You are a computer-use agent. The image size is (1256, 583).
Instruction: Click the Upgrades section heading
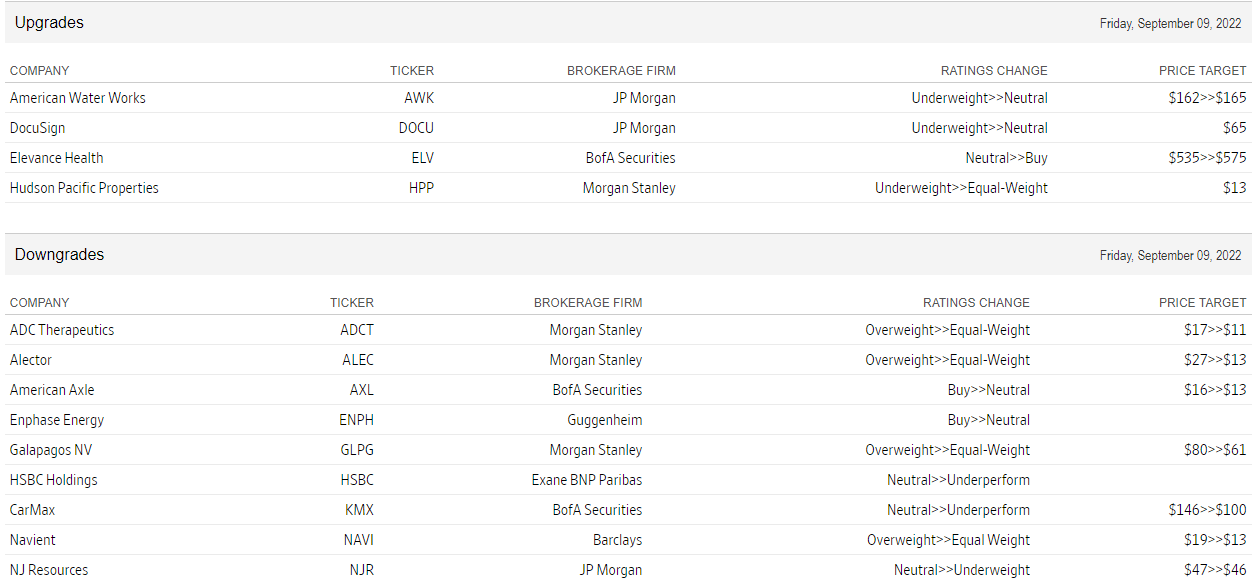pos(49,23)
